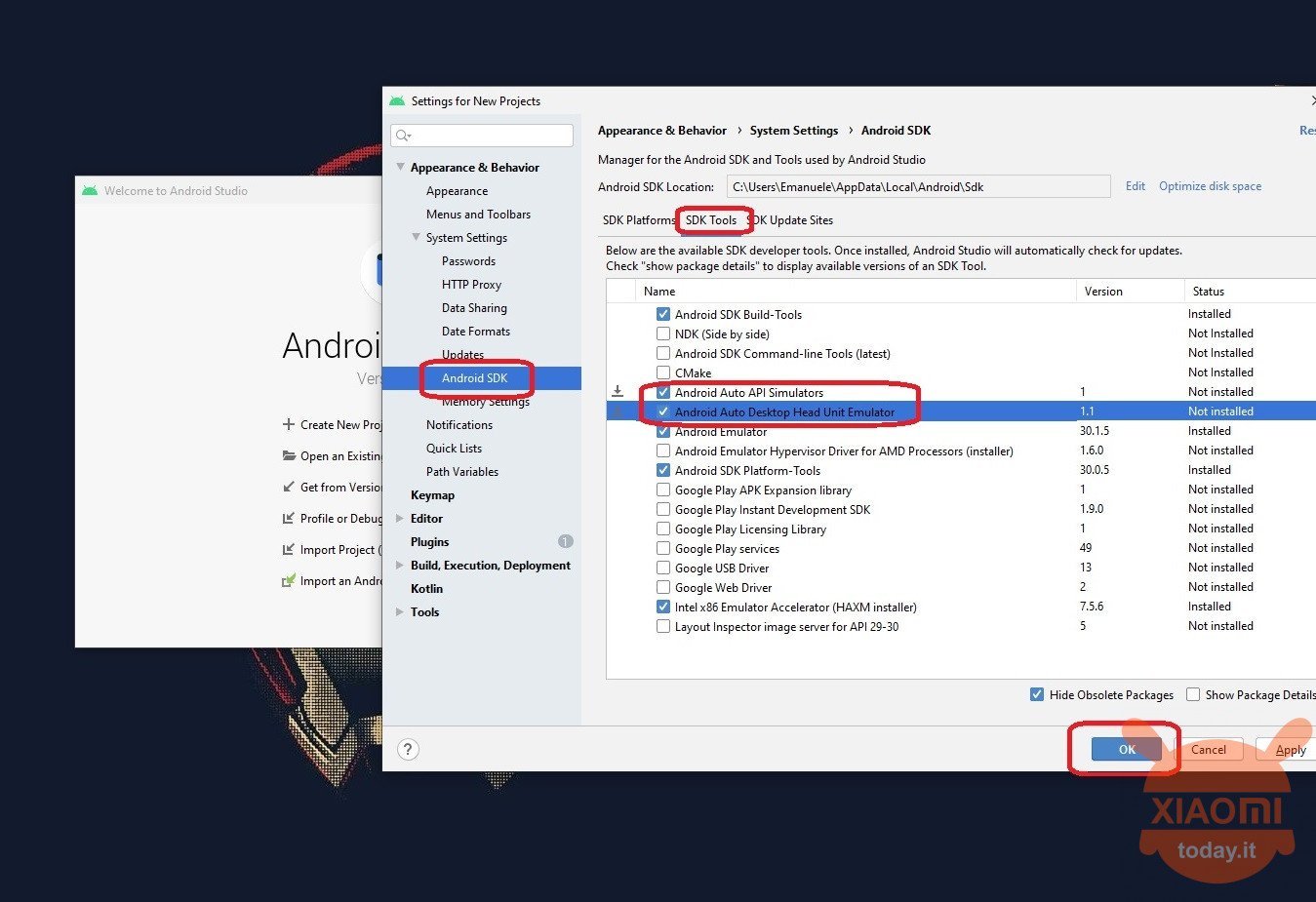
Task: Toggle Android Auto API Simulators checkbox
Action: (663, 392)
